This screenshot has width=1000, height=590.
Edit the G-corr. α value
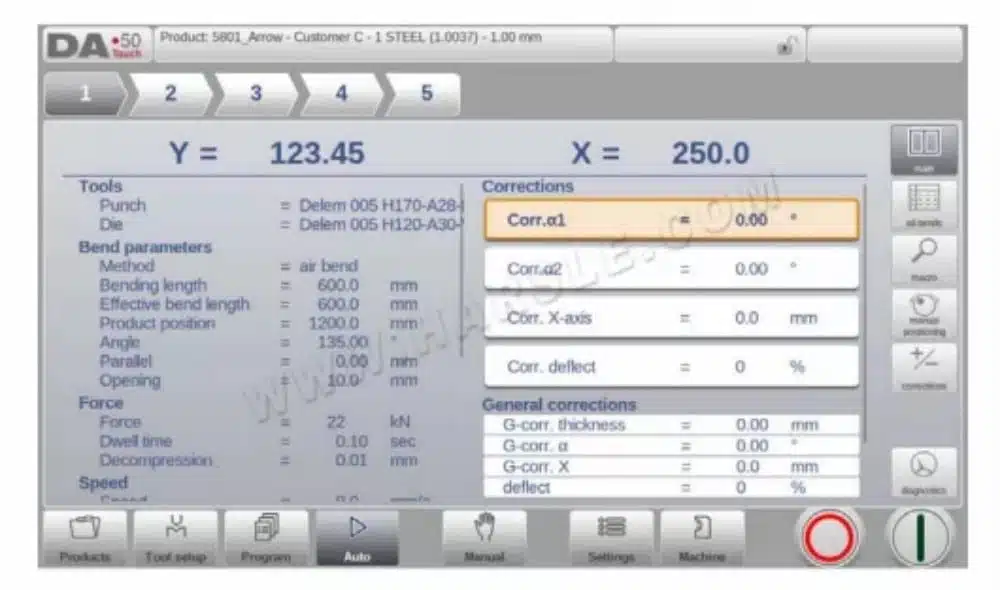coord(672,445)
